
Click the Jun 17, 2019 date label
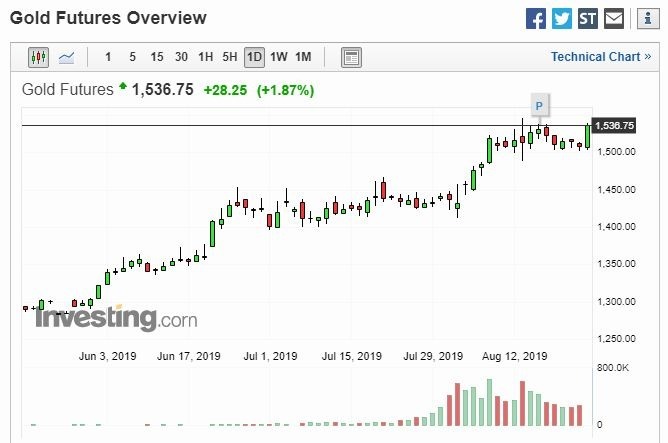click(189, 356)
